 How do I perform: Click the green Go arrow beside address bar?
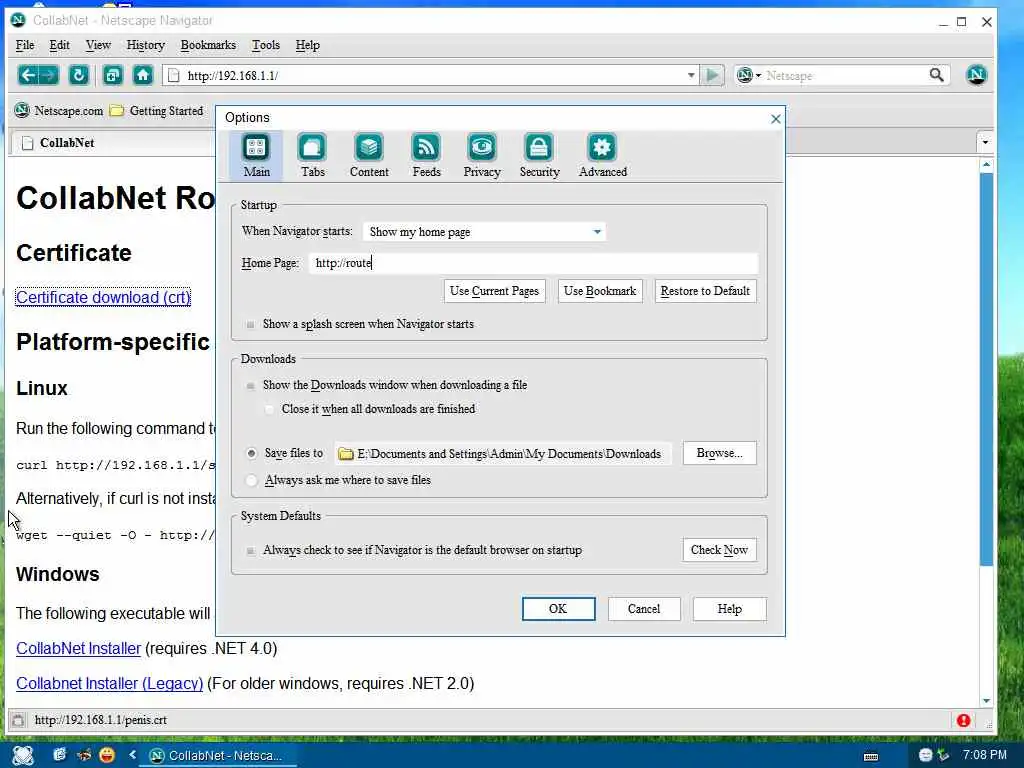coord(712,75)
